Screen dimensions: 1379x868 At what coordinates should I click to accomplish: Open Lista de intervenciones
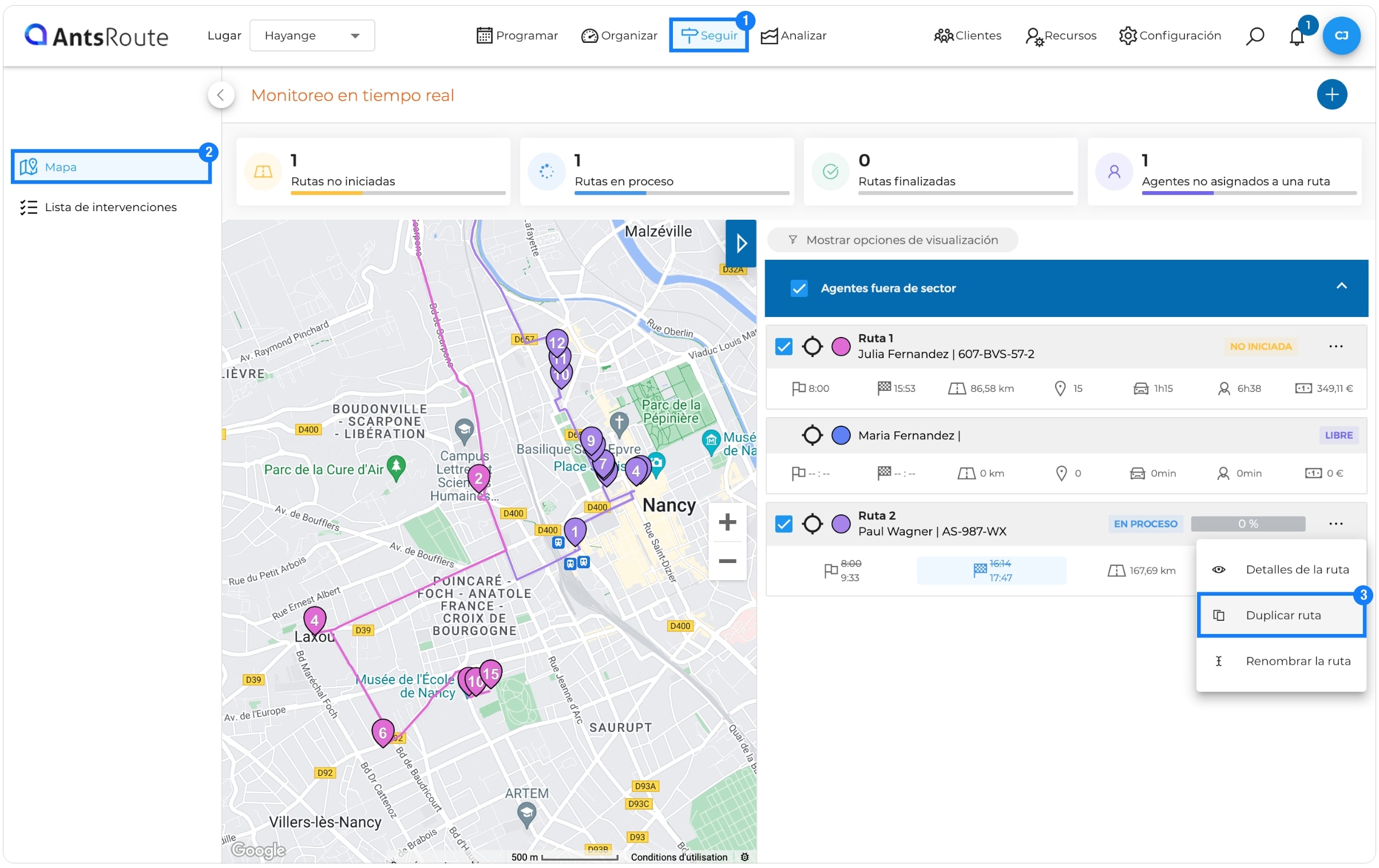[x=98, y=207]
